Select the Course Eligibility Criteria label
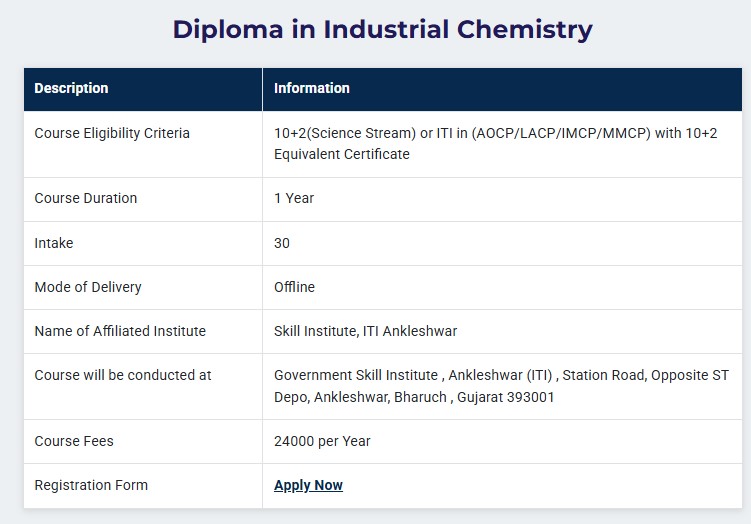Screen dimensions: 751x524 (x=112, y=133)
